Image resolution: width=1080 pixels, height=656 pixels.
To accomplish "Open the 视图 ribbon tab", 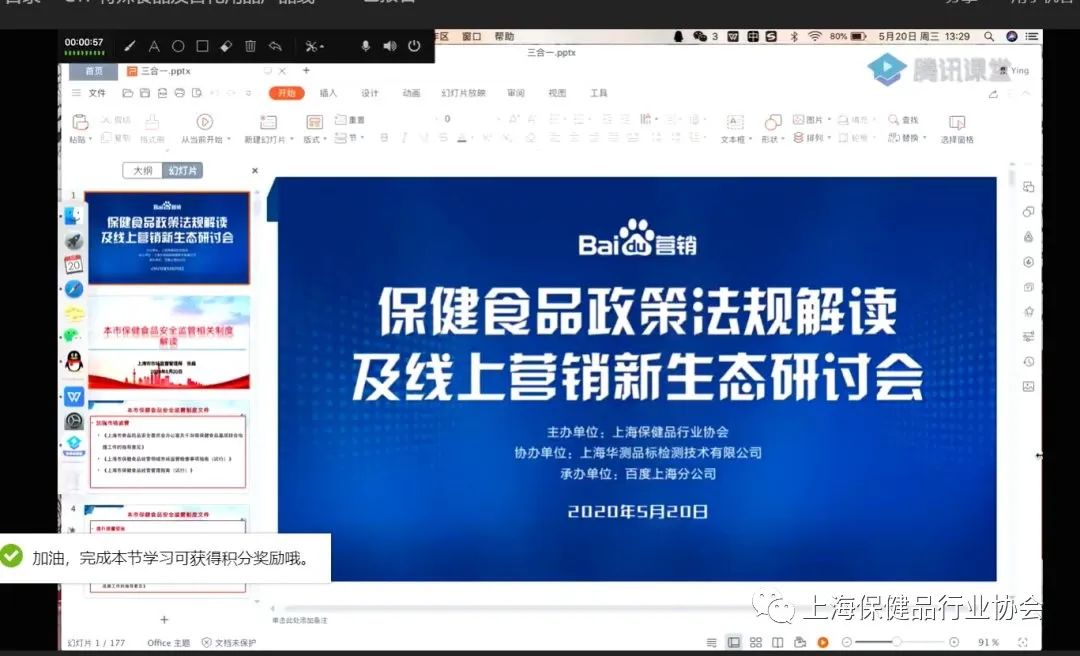I will click(x=557, y=93).
